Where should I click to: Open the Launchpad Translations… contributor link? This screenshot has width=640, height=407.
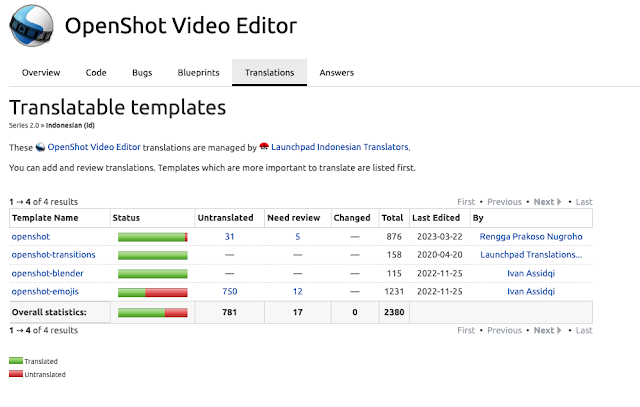pos(531,255)
